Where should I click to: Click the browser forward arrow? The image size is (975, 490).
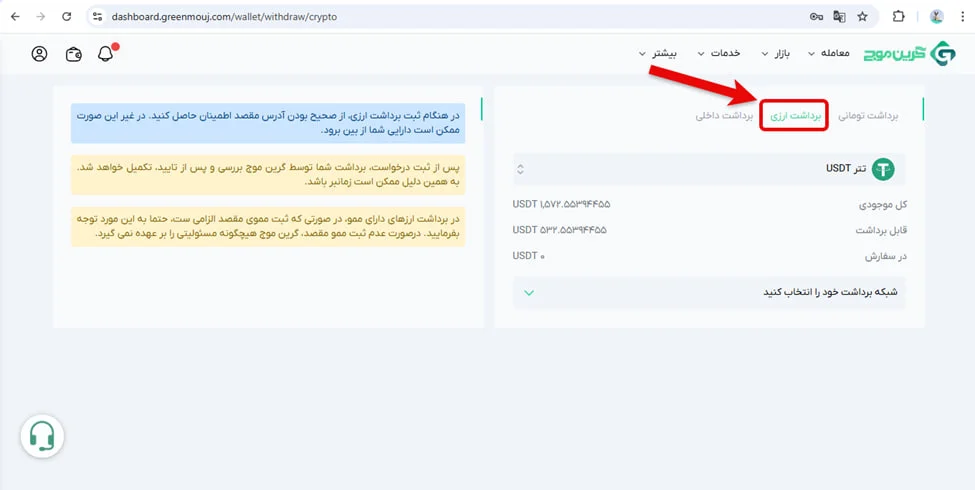(41, 17)
